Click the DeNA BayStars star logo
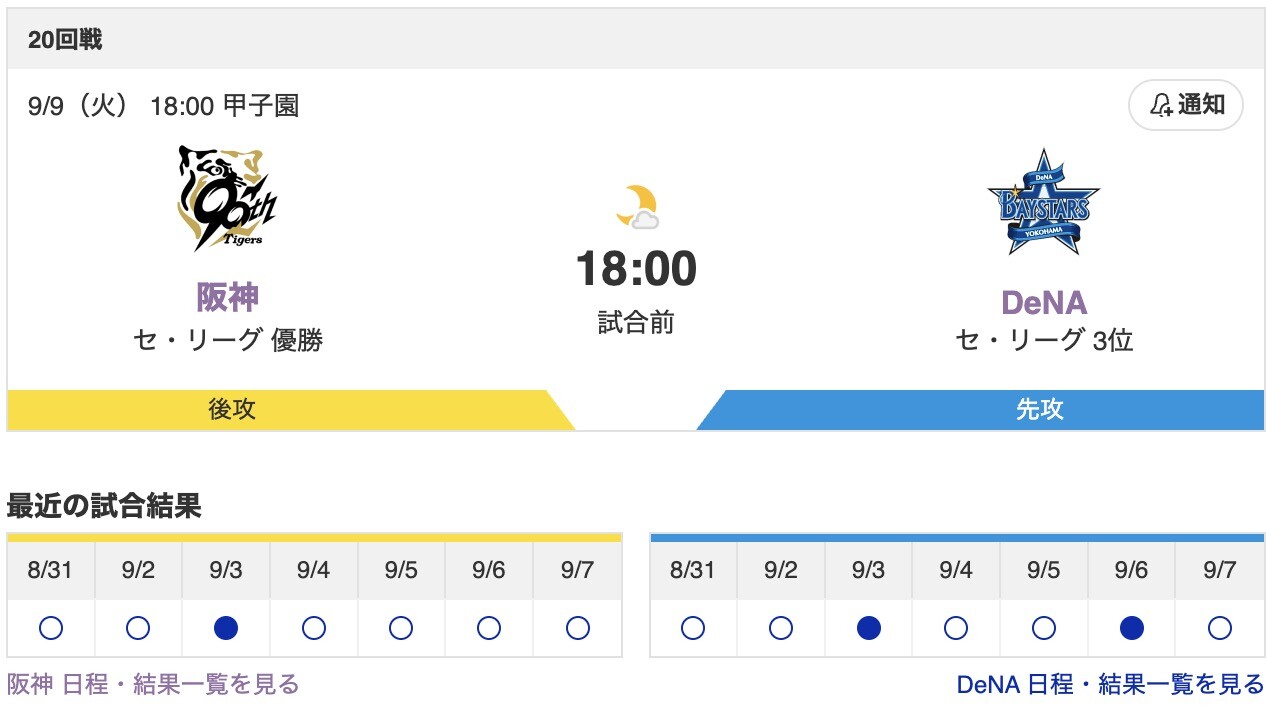The width and height of the screenshot is (1266, 718). [1043, 202]
